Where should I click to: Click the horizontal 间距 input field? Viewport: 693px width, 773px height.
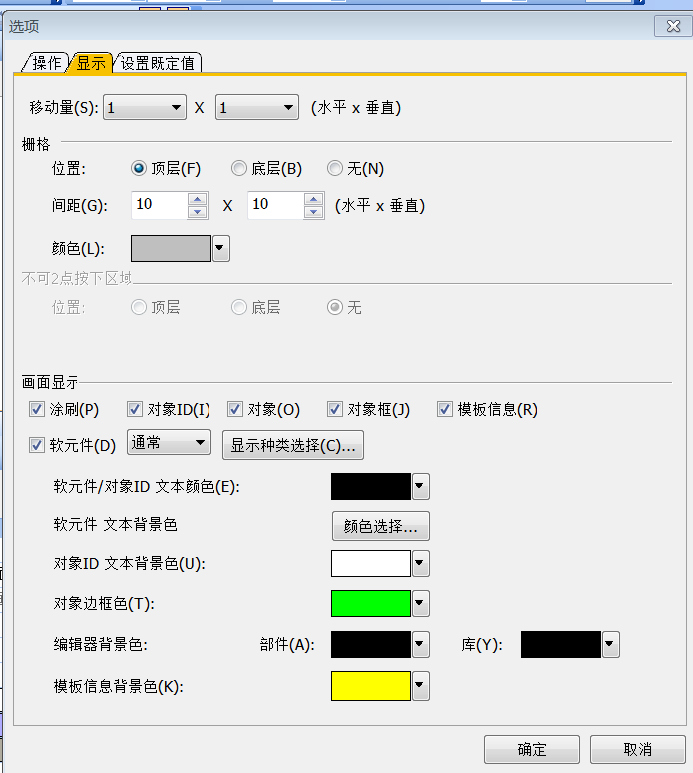158,205
